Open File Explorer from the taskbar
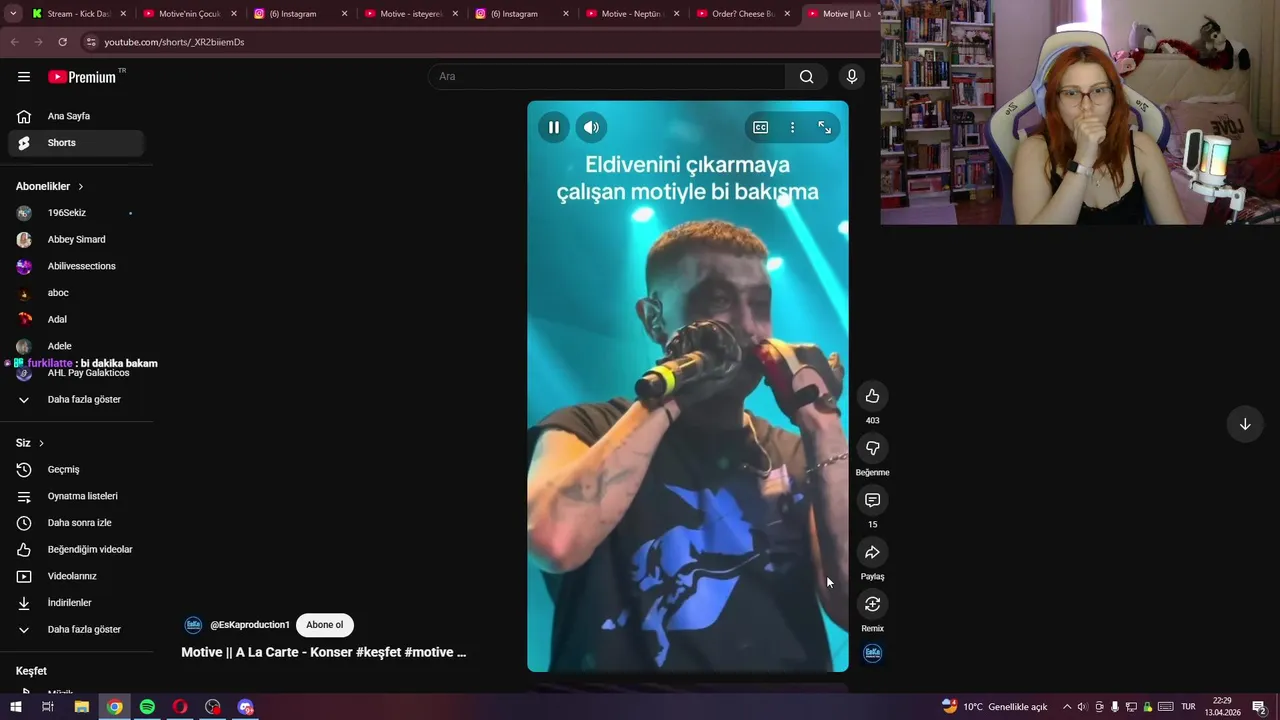 pos(82,707)
